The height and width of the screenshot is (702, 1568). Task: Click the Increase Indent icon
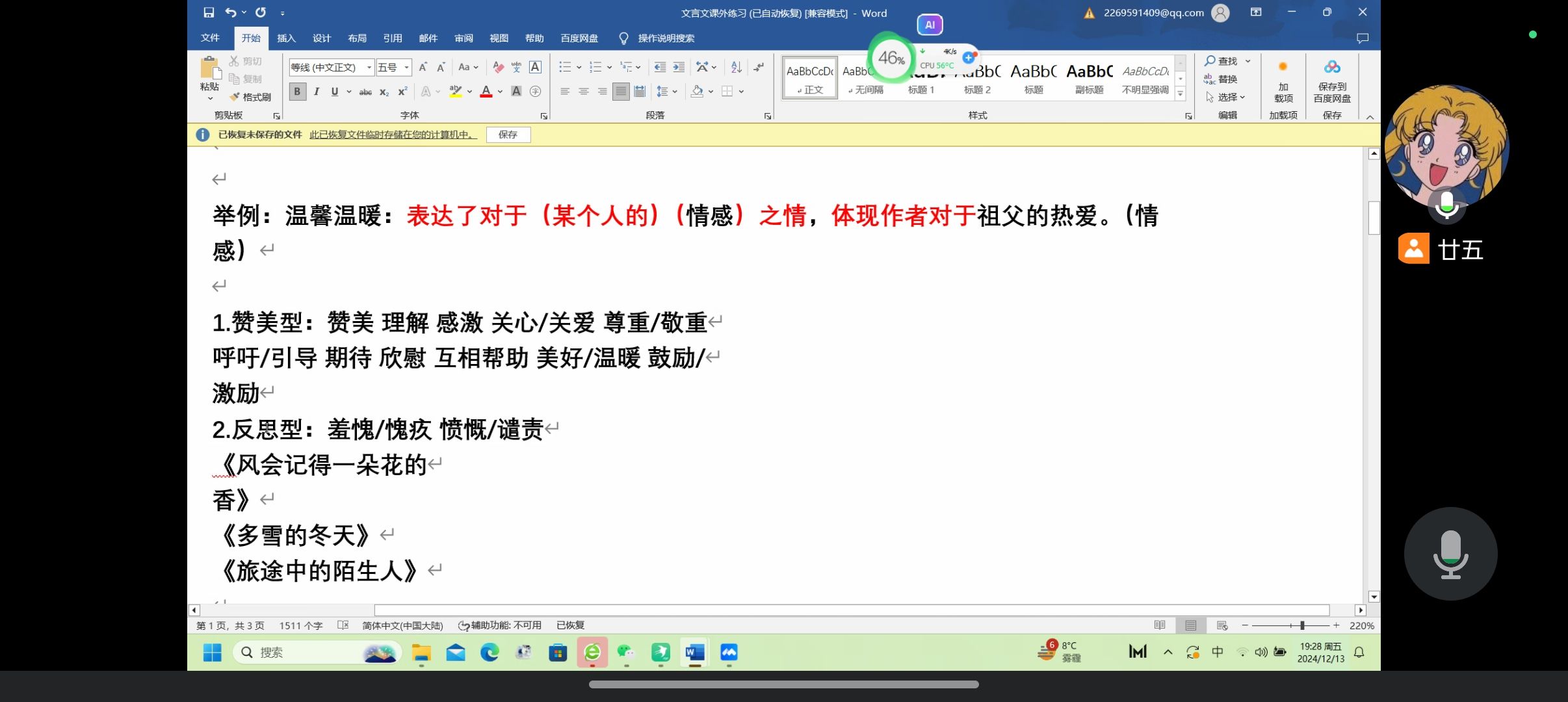point(679,67)
